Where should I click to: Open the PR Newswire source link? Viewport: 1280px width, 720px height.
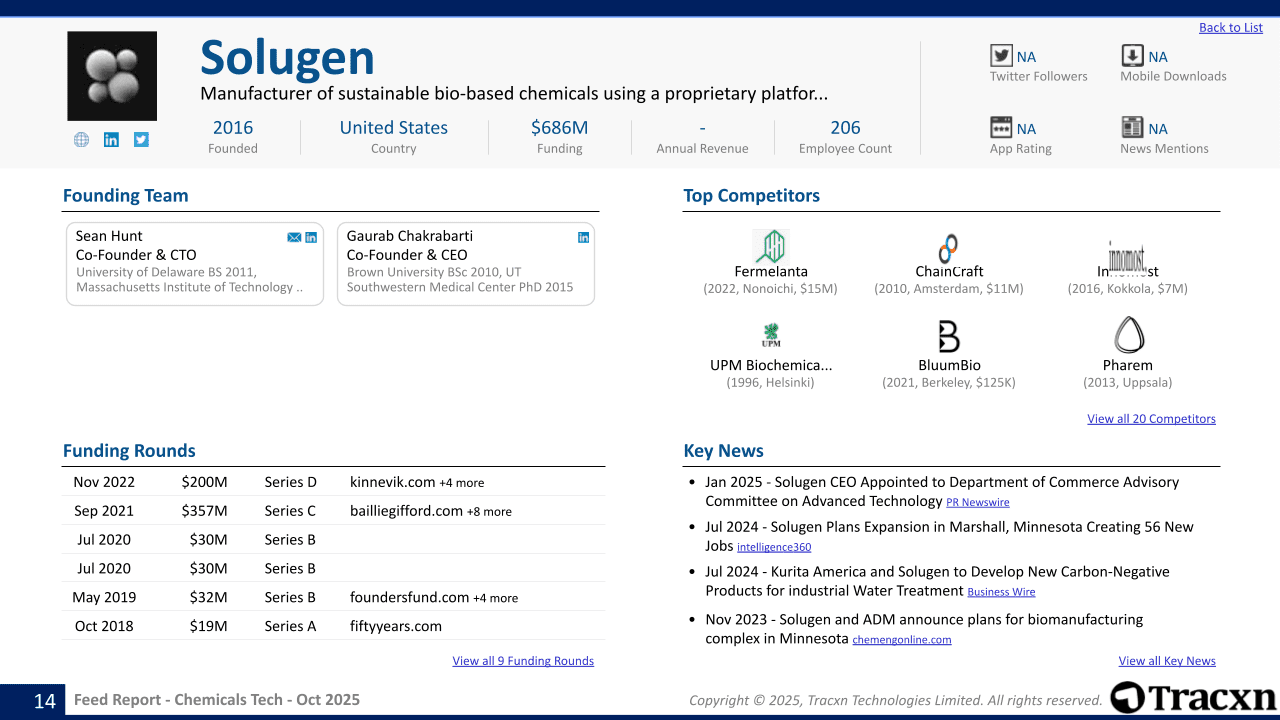(x=977, y=503)
